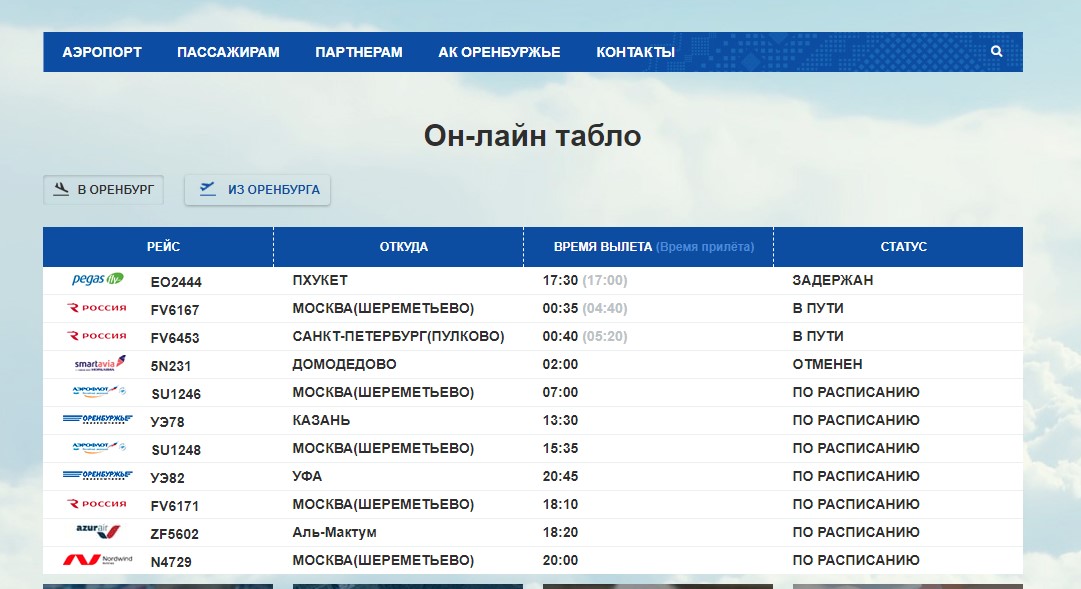Click the Он-лайн табло heading
The width and height of the screenshot is (1081, 589).
click(x=532, y=136)
